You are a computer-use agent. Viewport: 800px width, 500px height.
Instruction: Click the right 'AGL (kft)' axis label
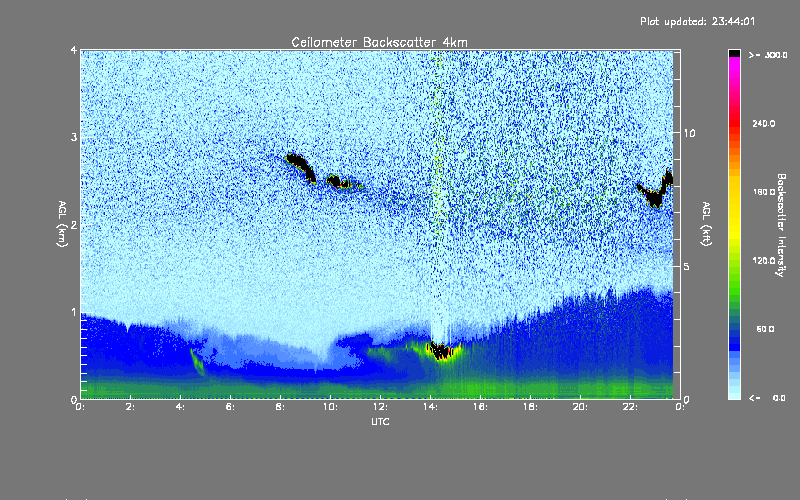[706, 224]
